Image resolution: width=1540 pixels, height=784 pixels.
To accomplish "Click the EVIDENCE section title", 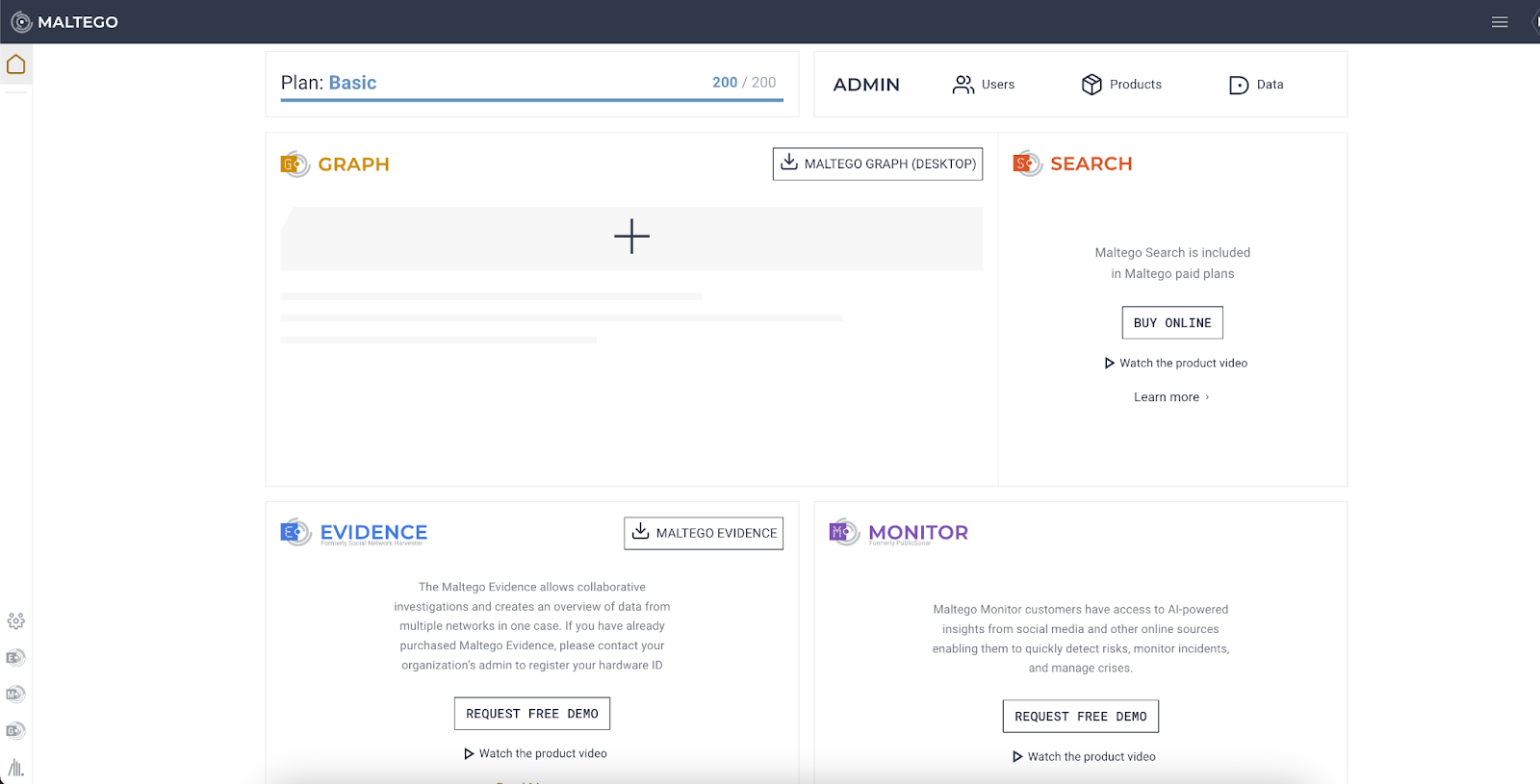I will click(x=373, y=532).
